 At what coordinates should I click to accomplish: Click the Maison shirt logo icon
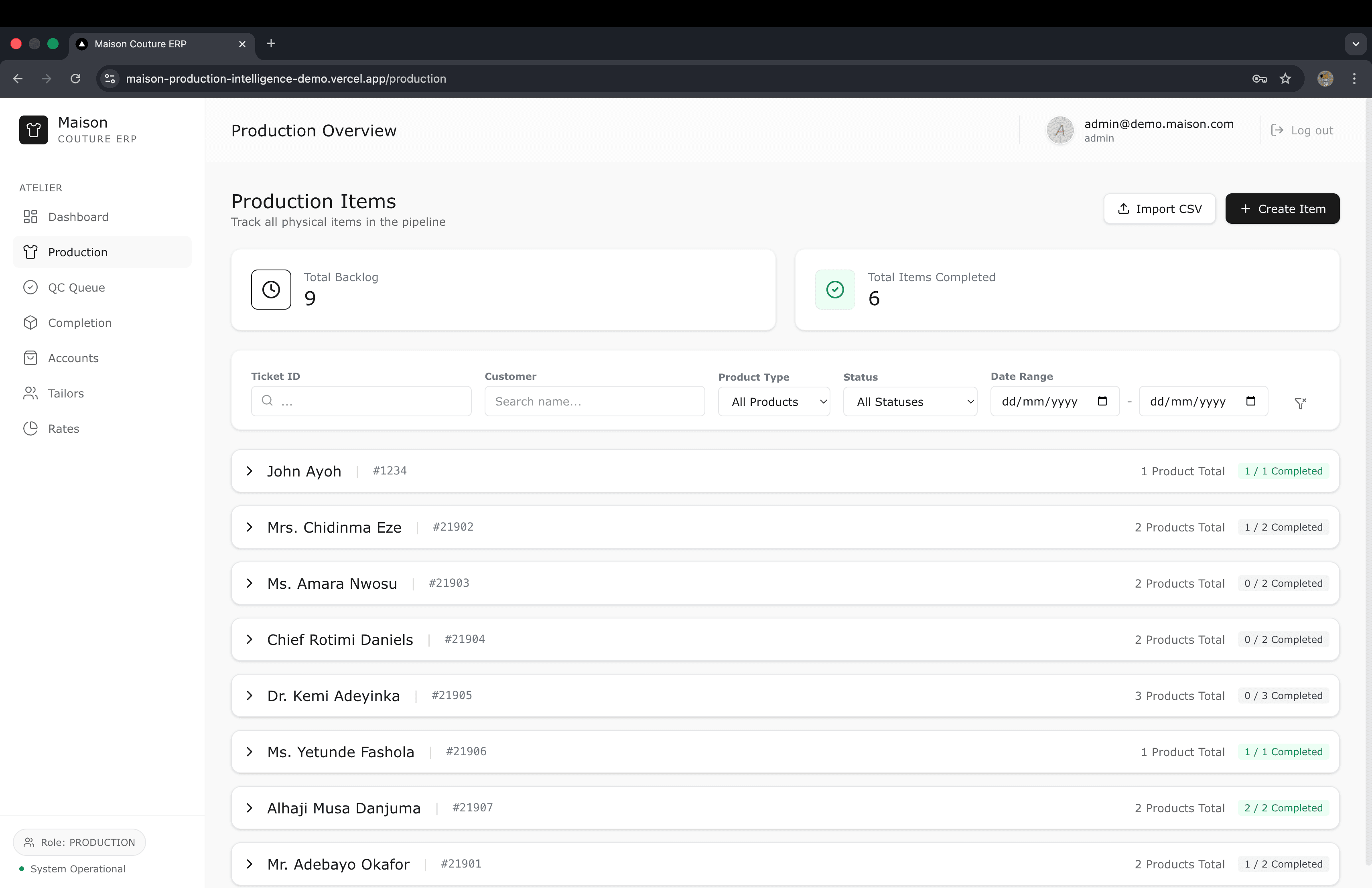(33, 130)
